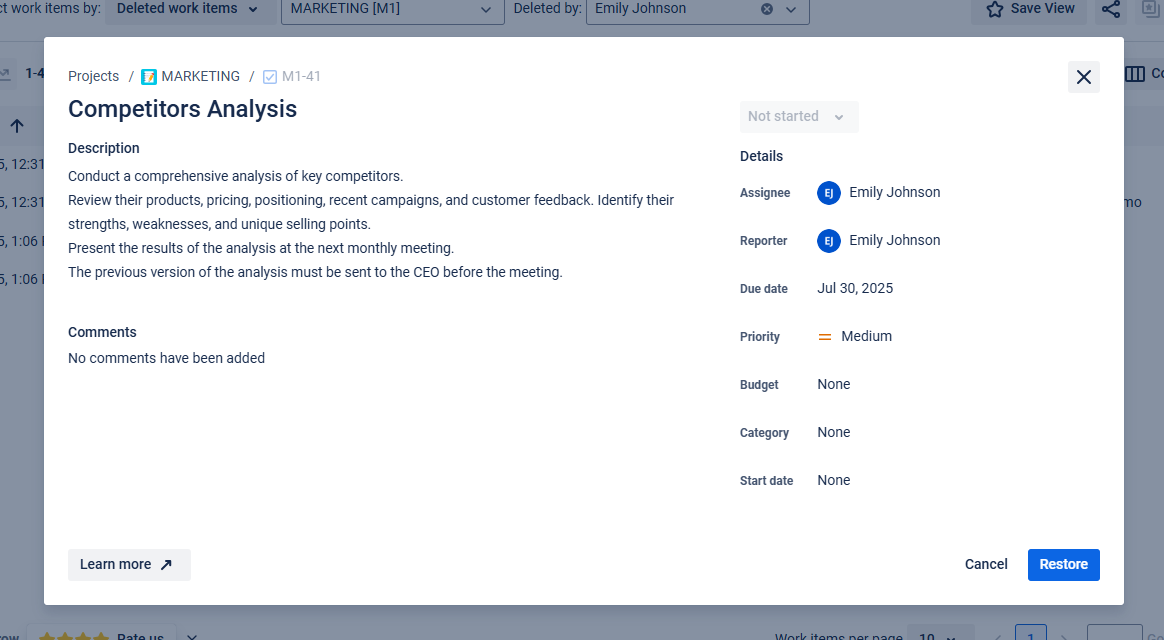
Task: Click Cancel to dismiss the dialog
Action: [x=985, y=565]
